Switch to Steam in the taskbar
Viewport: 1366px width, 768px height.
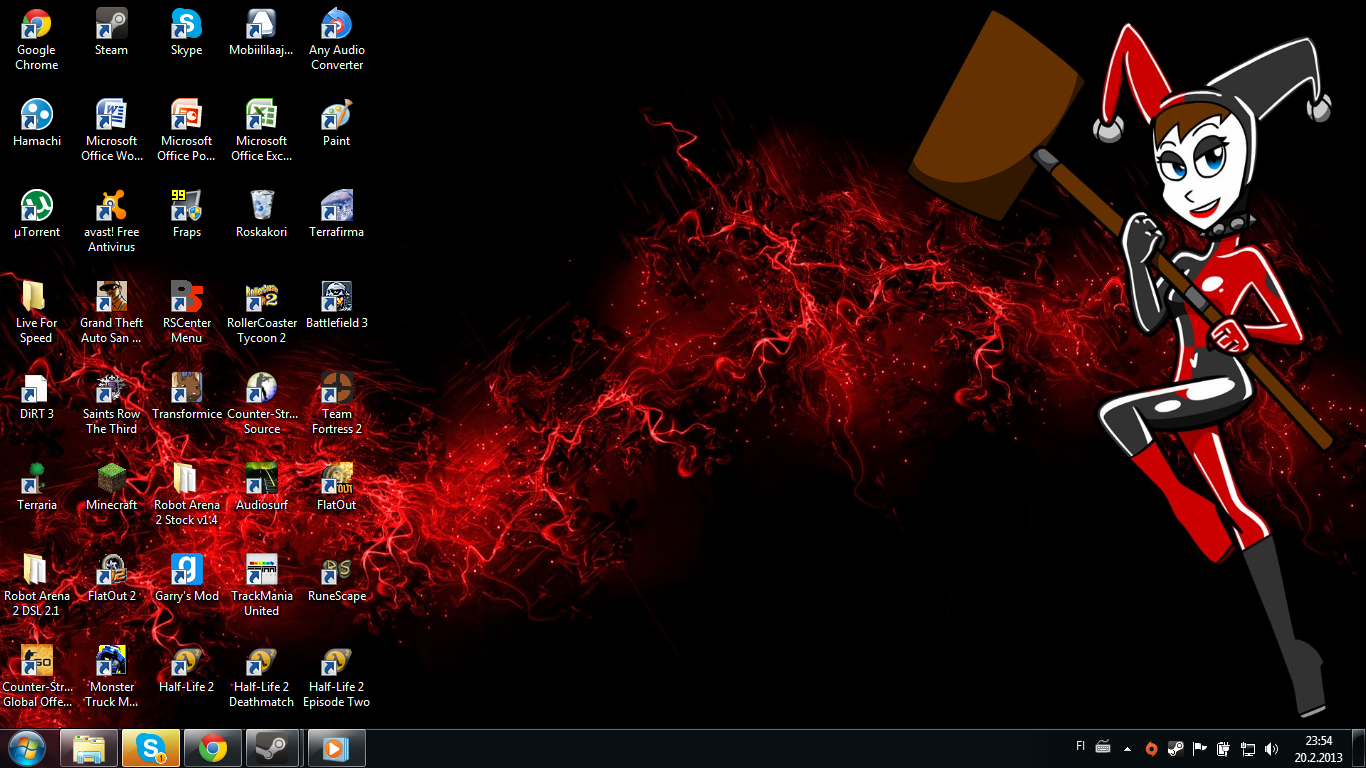pos(271,748)
